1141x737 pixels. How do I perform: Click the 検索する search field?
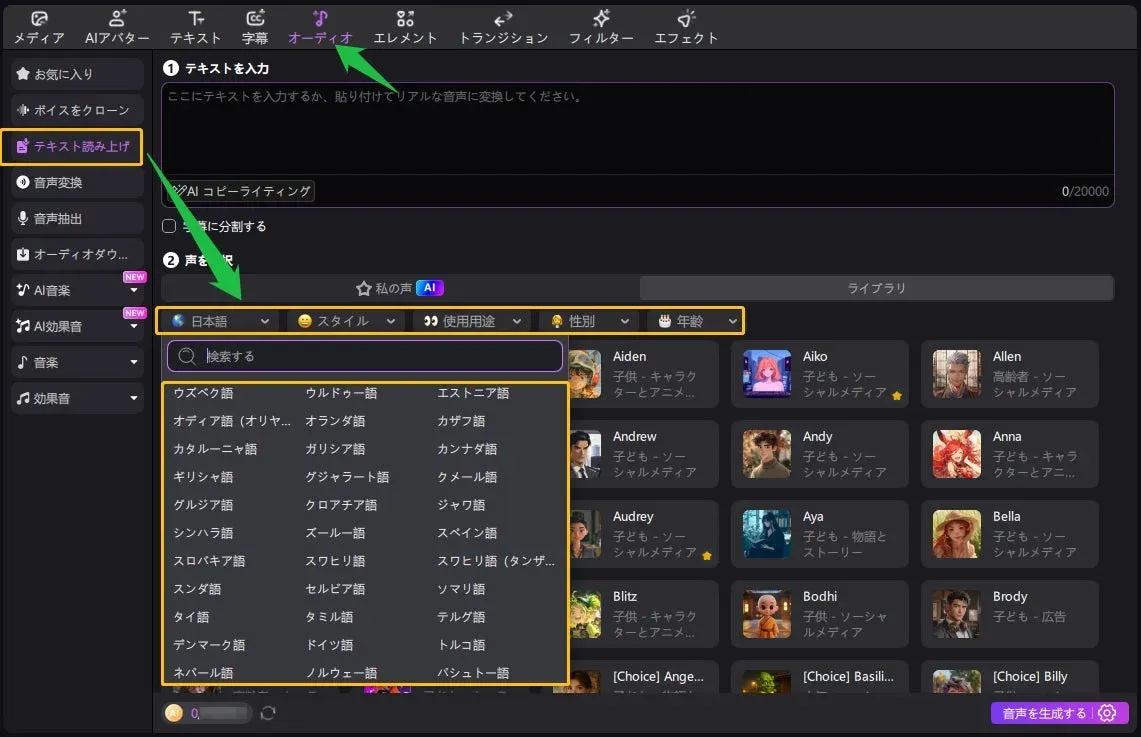tap(364, 356)
